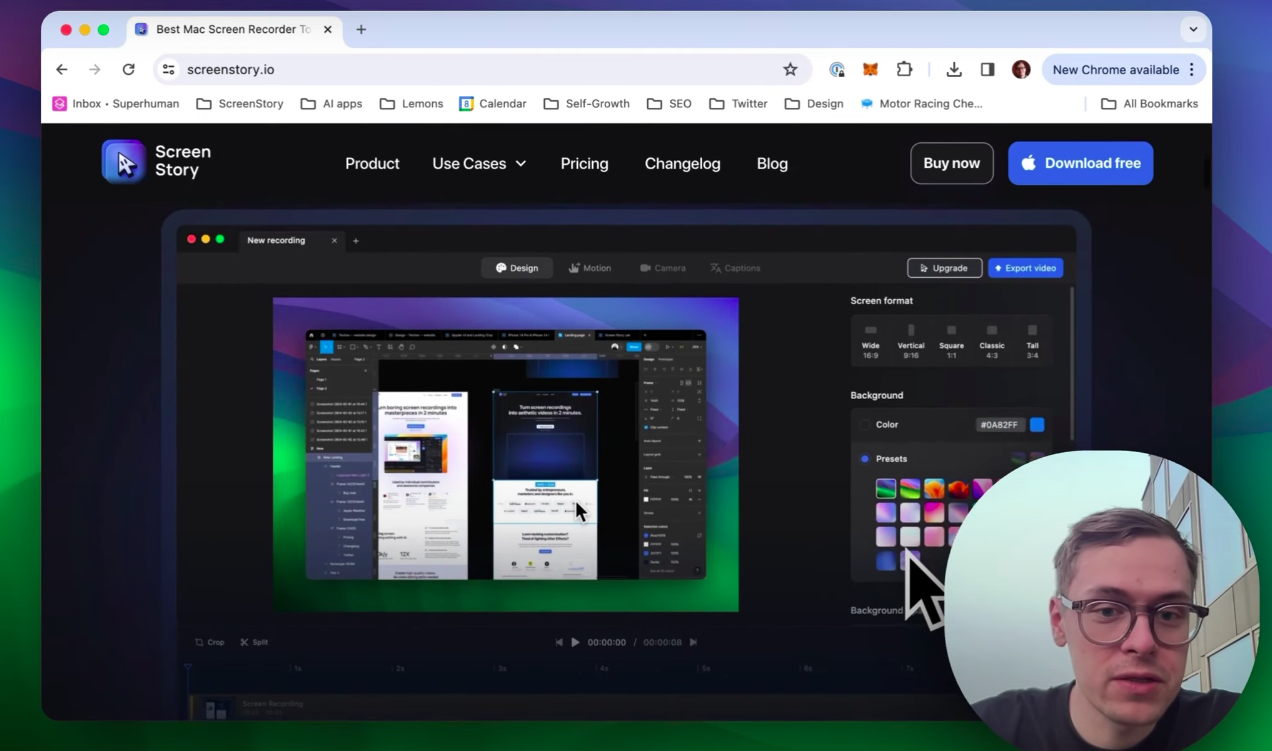This screenshot has height=751, width=1272.
Task: Select the Classic 4:3 screen format
Action: tap(992, 340)
